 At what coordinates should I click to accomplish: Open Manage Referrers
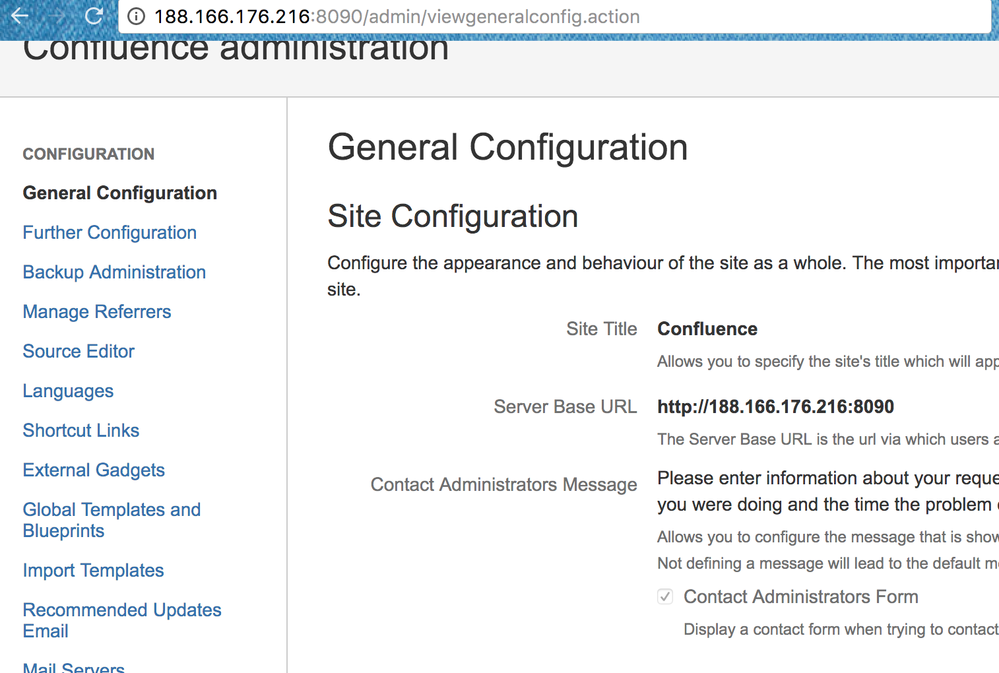pos(97,312)
